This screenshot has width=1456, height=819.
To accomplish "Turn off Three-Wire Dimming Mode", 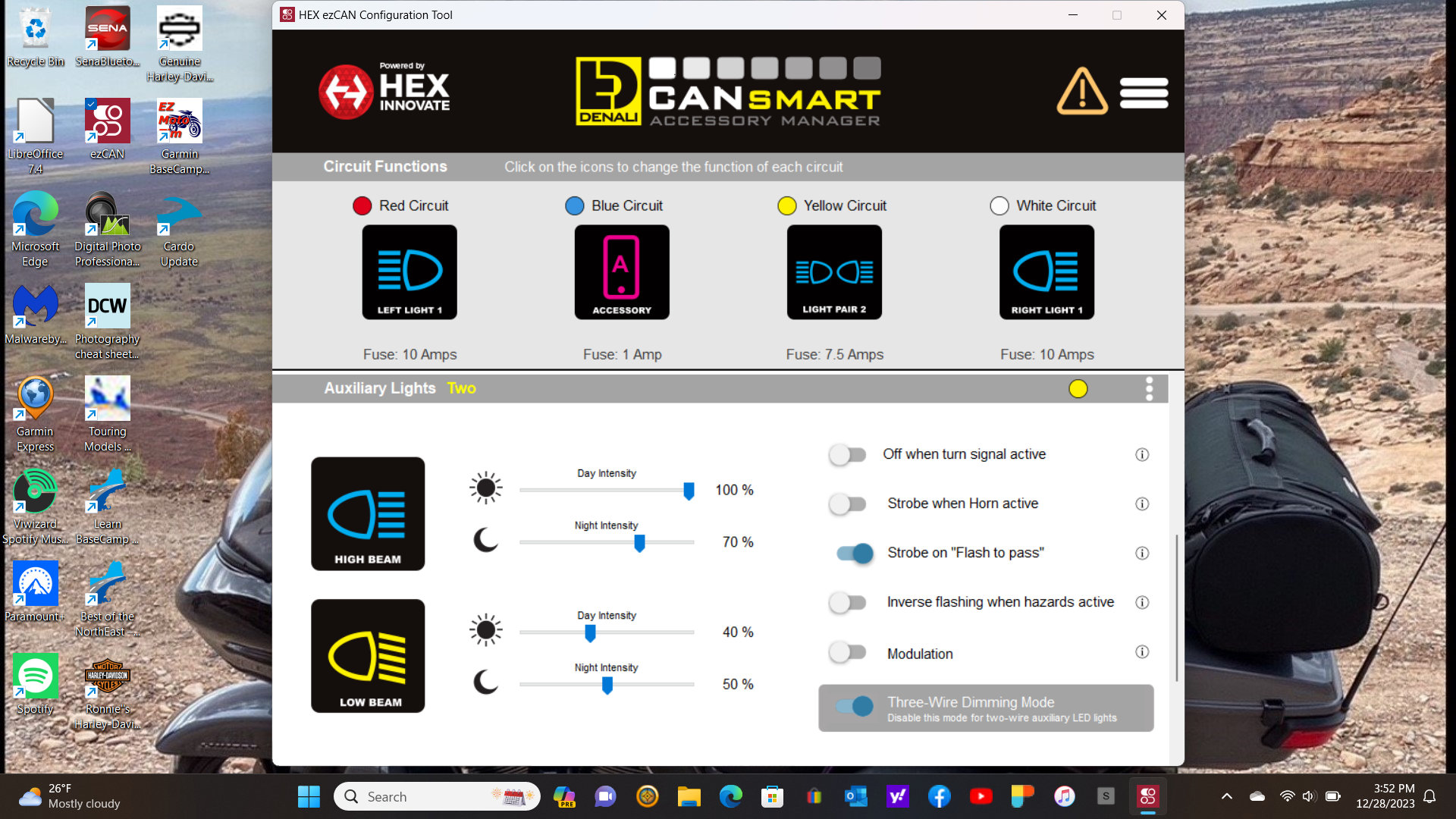I will (855, 707).
